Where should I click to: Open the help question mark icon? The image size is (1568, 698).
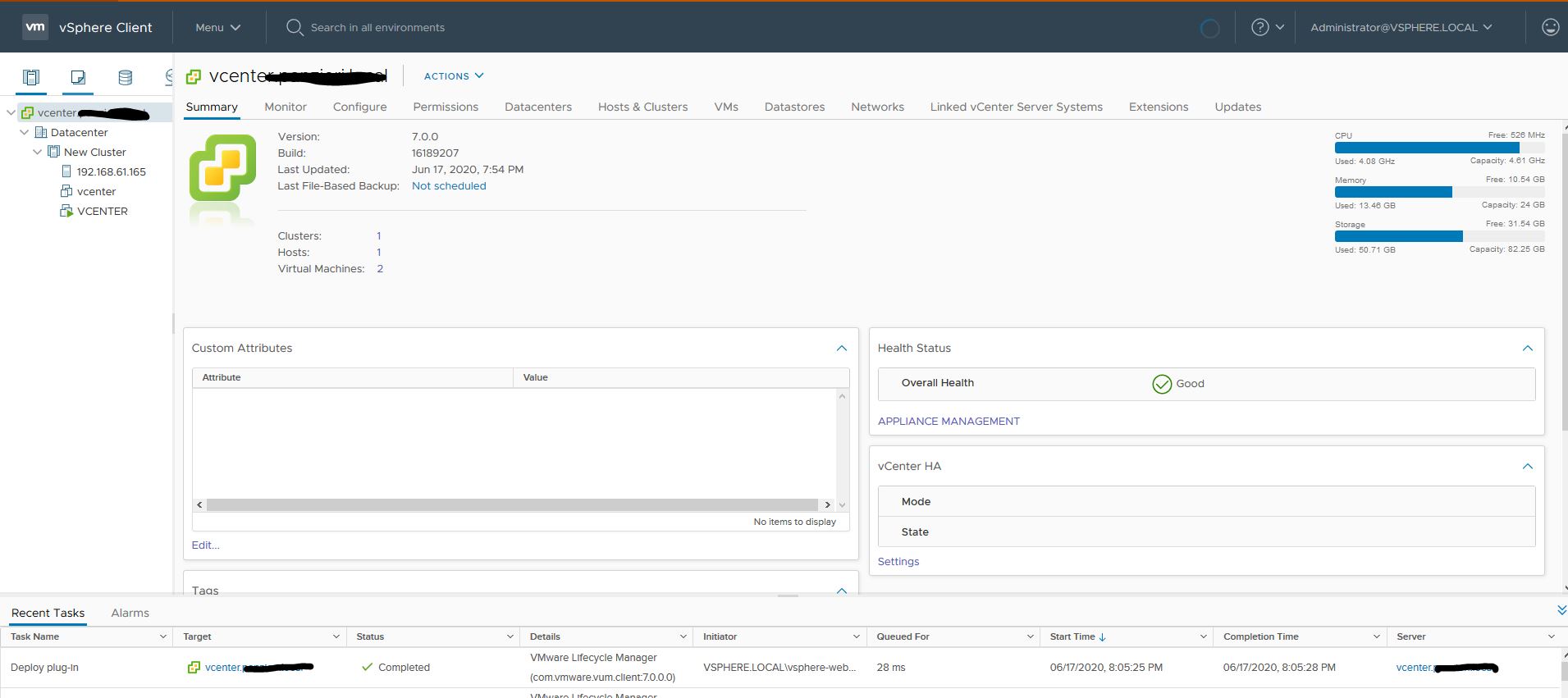1259,27
